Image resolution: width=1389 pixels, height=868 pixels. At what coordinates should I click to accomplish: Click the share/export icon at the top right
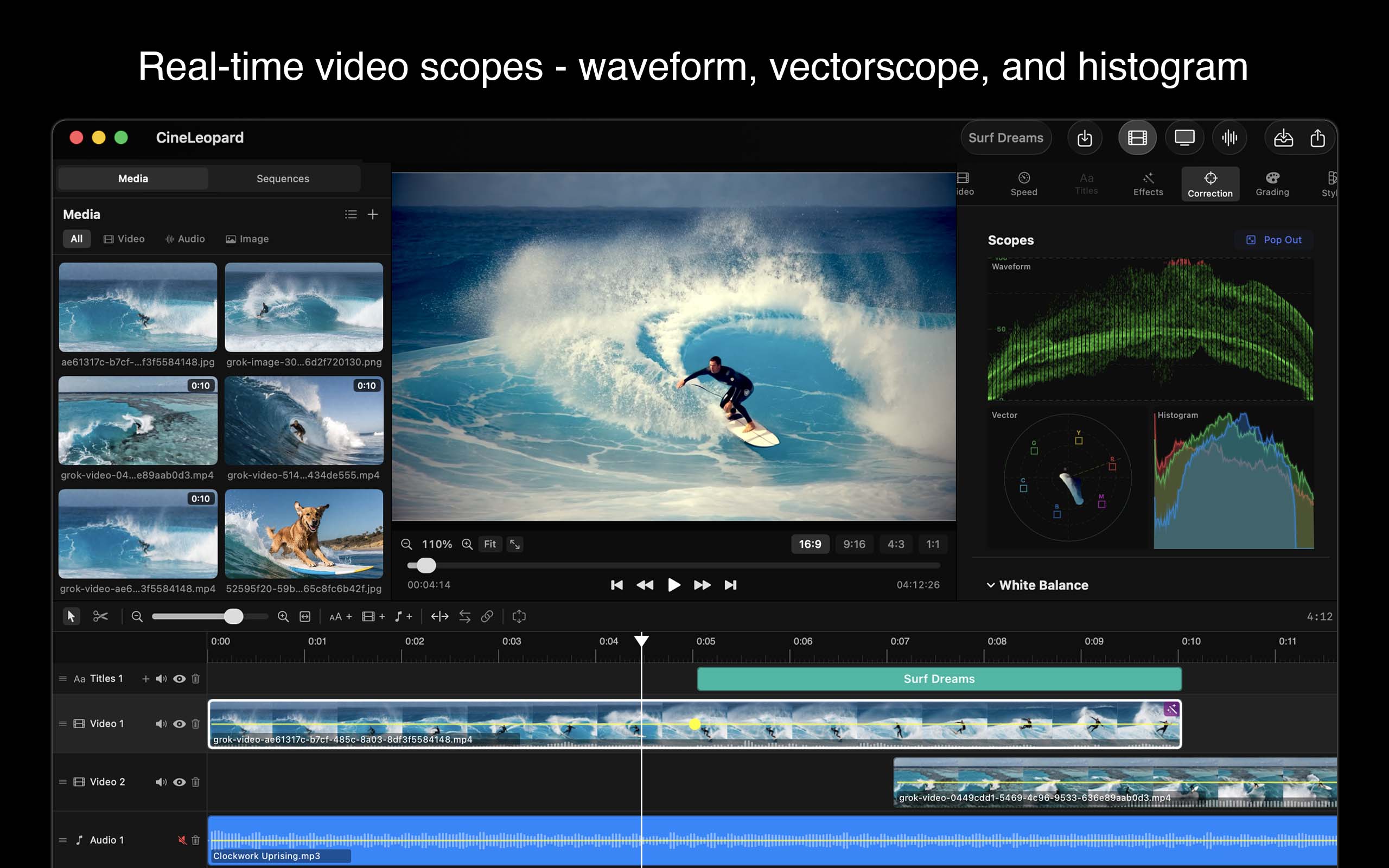point(1318,137)
